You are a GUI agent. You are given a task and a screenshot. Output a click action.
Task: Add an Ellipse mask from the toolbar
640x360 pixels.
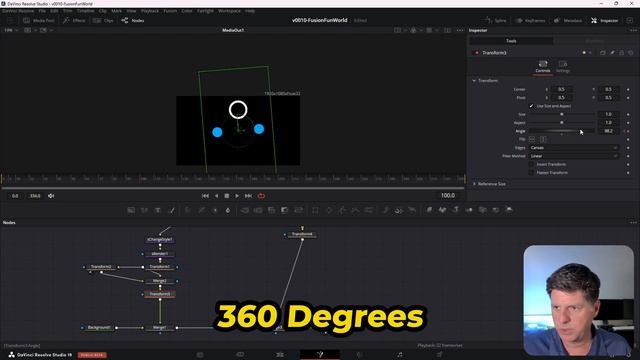point(329,210)
